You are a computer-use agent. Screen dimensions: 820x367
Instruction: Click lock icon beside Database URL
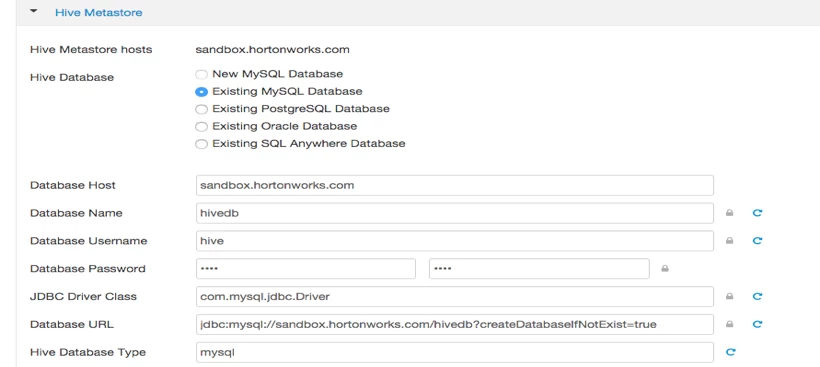click(x=729, y=324)
